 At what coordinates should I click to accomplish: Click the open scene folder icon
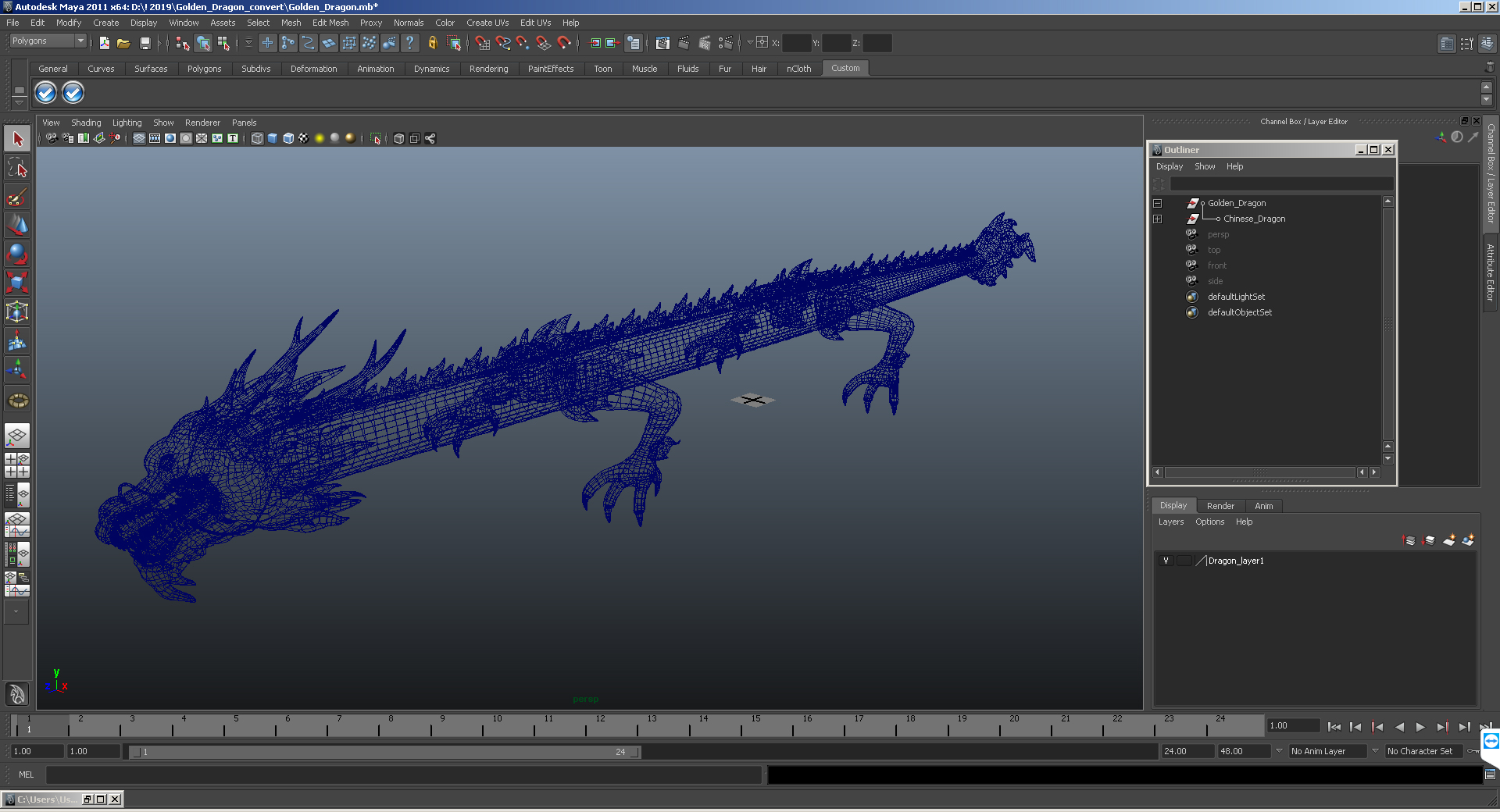pyautogui.click(x=123, y=44)
